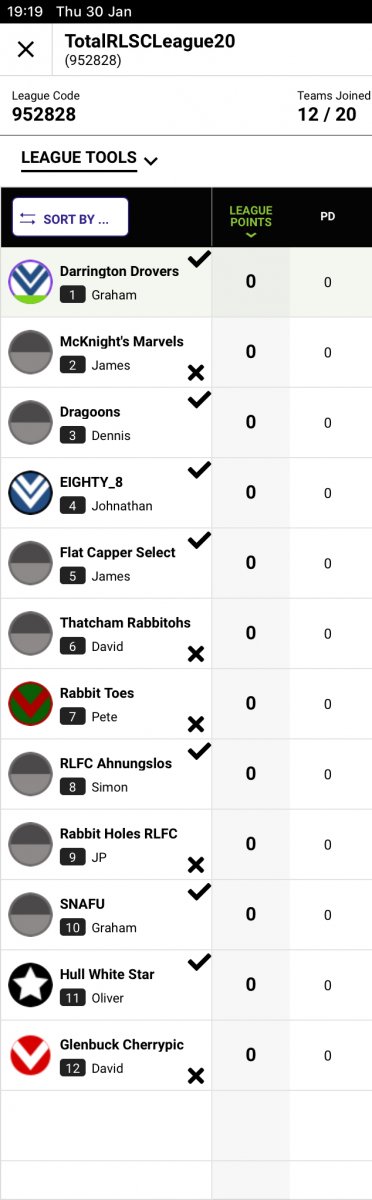Screen dimensions: 372x1200
Task: Select the PD column header
Action: 328,217
